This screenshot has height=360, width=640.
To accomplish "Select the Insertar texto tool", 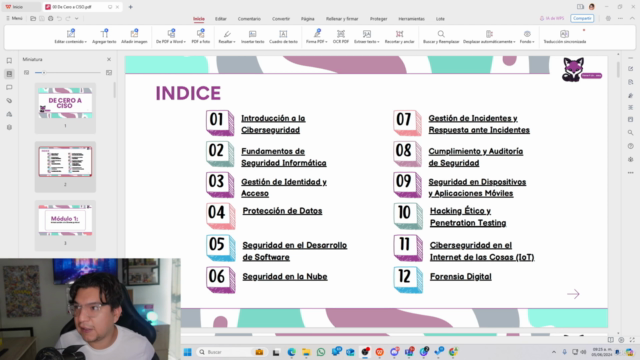I will (x=252, y=36).
